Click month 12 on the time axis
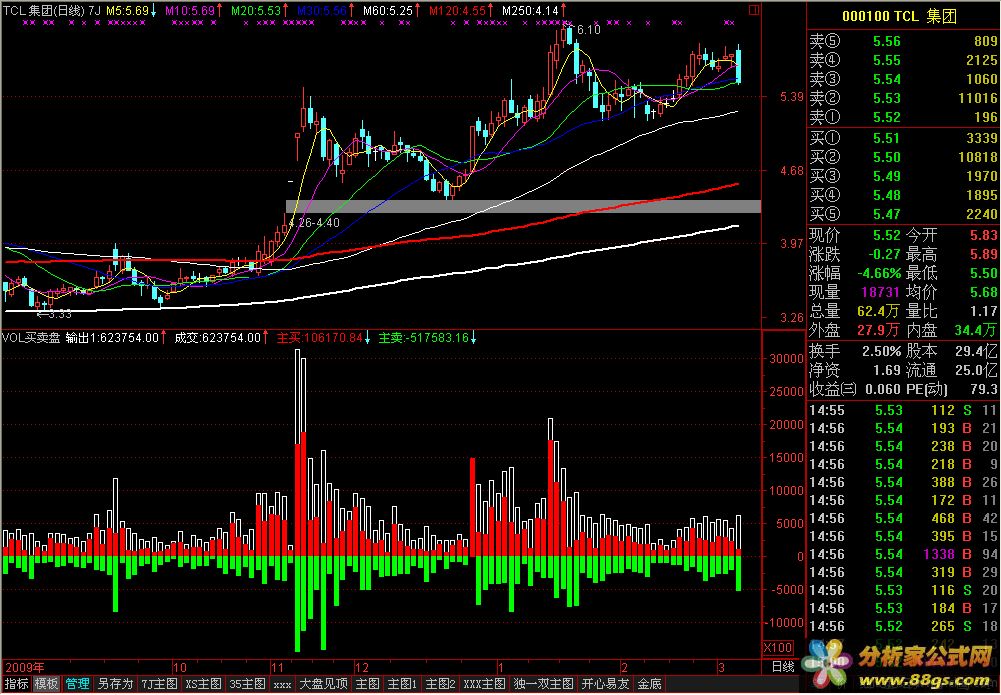 pos(361,668)
